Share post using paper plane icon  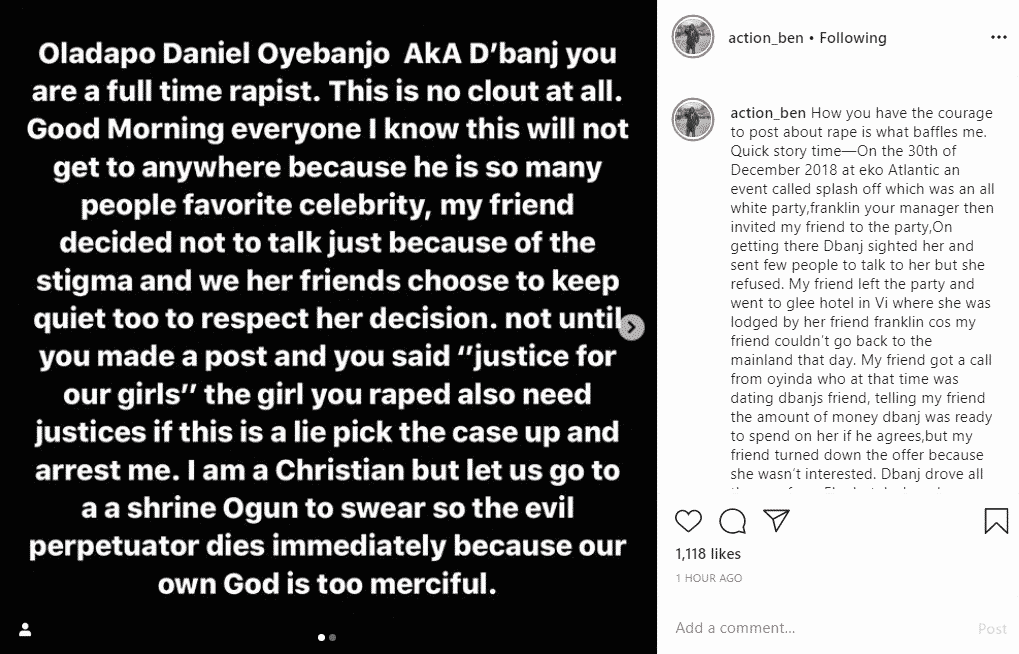pos(777,520)
